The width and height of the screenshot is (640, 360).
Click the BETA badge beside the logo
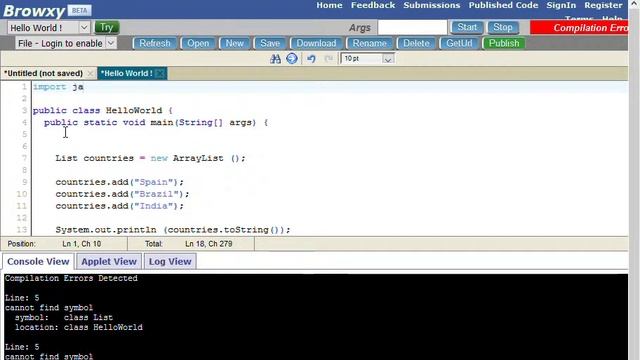tap(80, 10)
